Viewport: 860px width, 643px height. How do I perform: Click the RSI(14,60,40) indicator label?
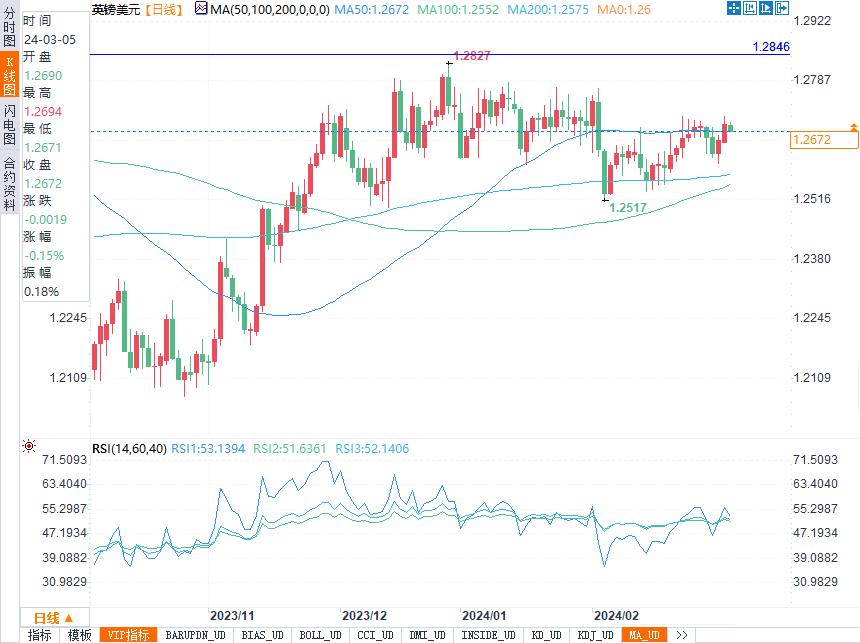coord(129,449)
